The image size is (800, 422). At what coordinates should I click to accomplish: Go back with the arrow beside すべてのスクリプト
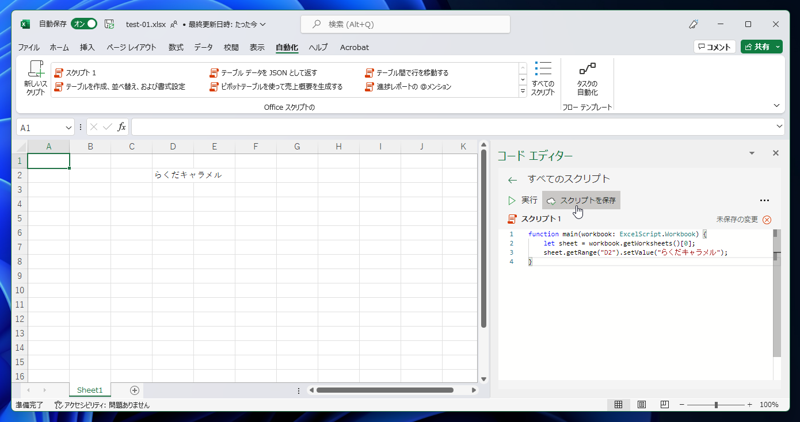tap(512, 180)
